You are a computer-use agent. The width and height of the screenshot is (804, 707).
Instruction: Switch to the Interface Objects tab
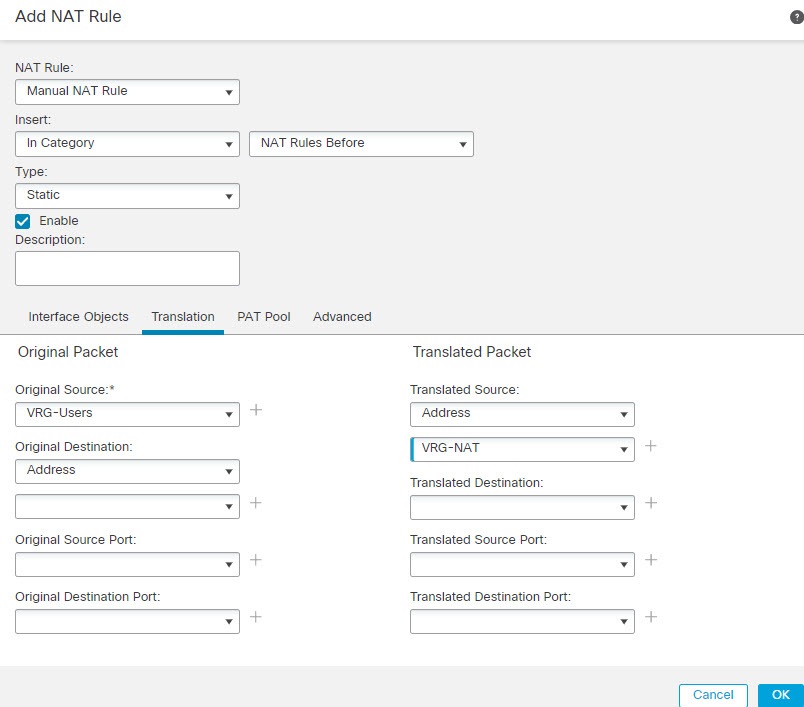pos(76,316)
